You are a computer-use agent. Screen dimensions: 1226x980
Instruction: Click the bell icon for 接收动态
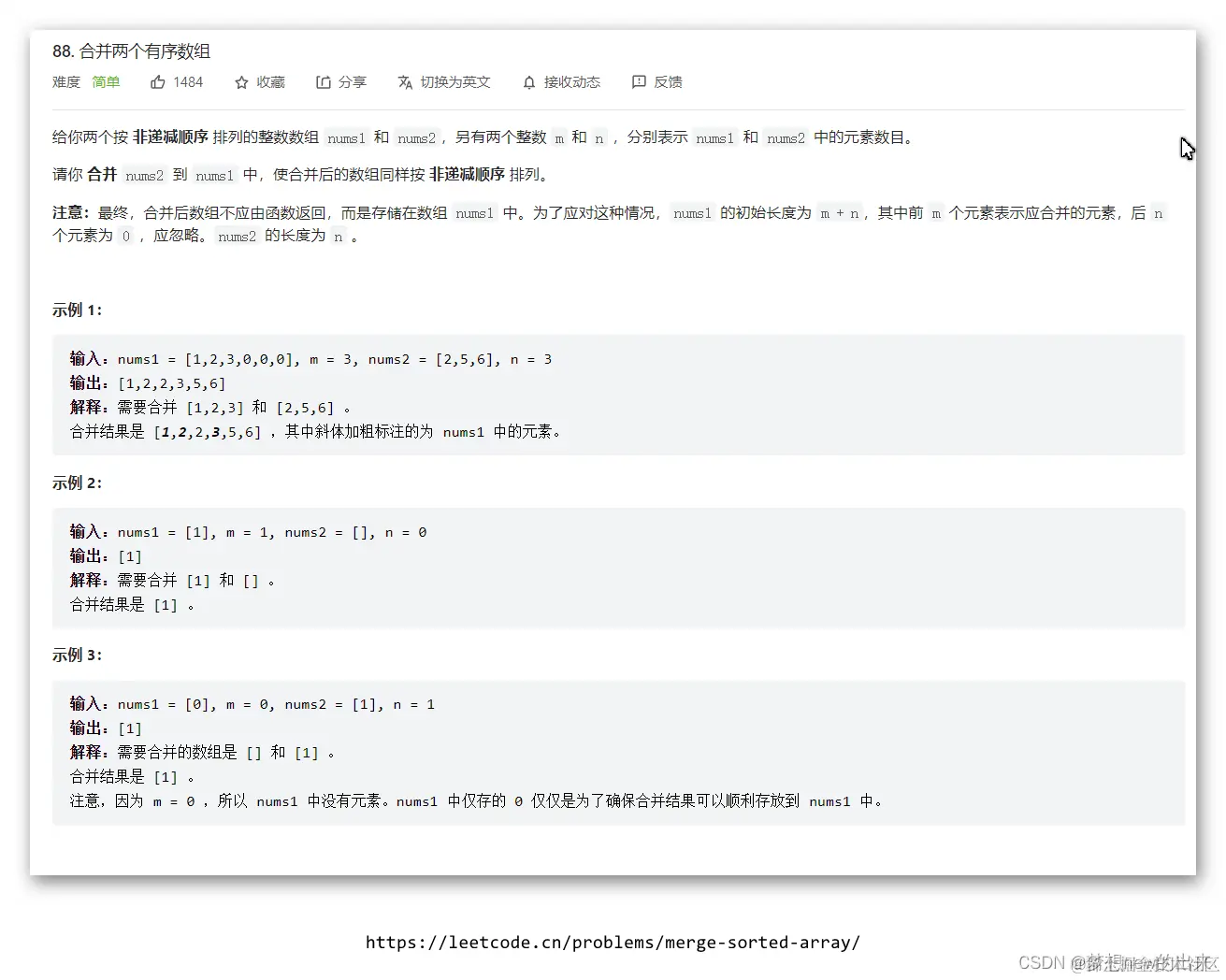click(x=528, y=82)
